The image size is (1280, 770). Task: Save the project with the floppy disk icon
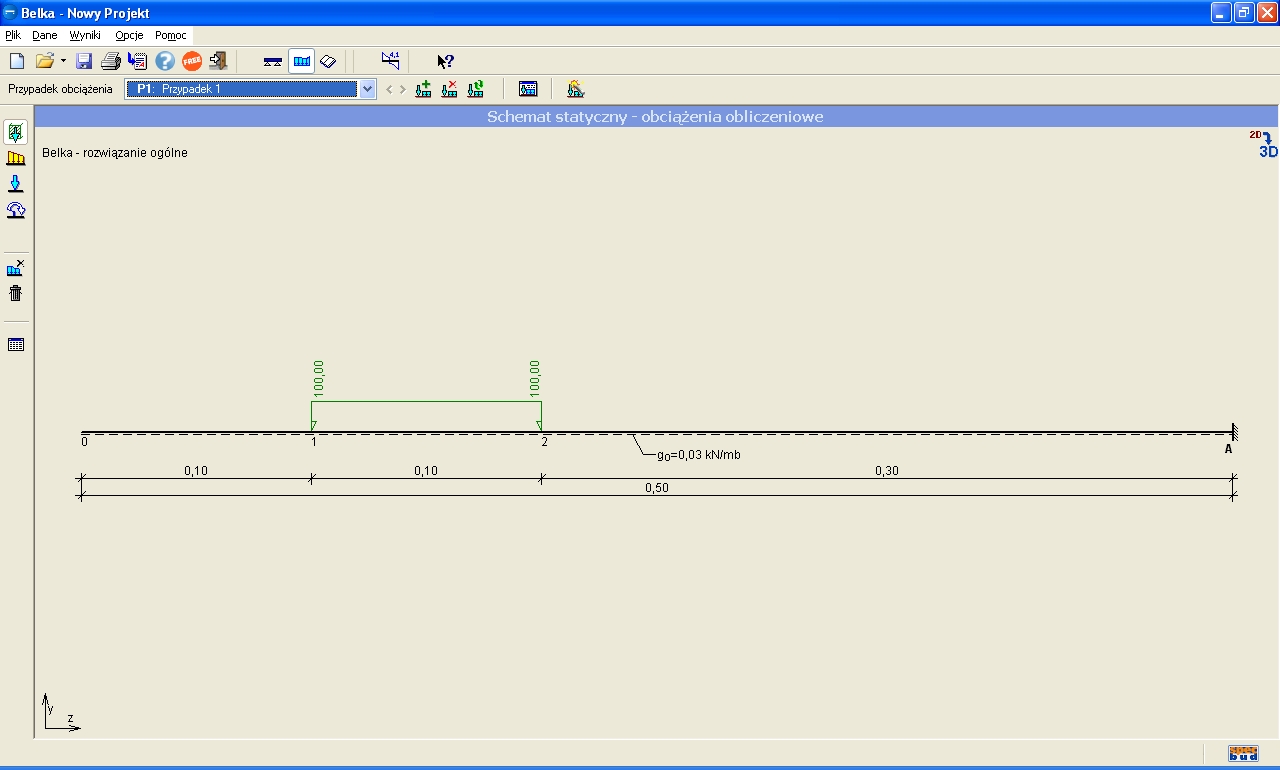(84, 61)
